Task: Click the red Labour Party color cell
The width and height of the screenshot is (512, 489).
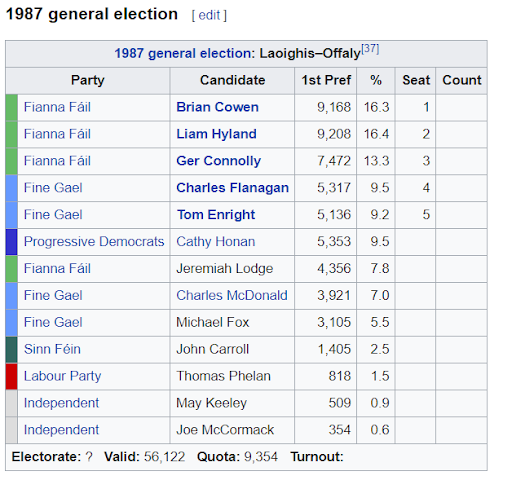Action: pyautogui.click(x=12, y=377)
